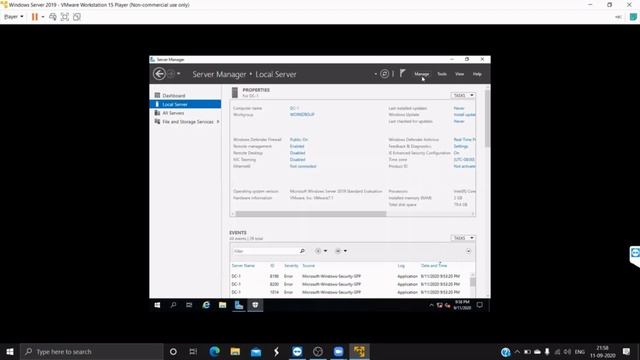Image resolution: width=640 pixels, height=360 pixels.
Task: Click the WORKGROUP link
Action: (302, 115)
